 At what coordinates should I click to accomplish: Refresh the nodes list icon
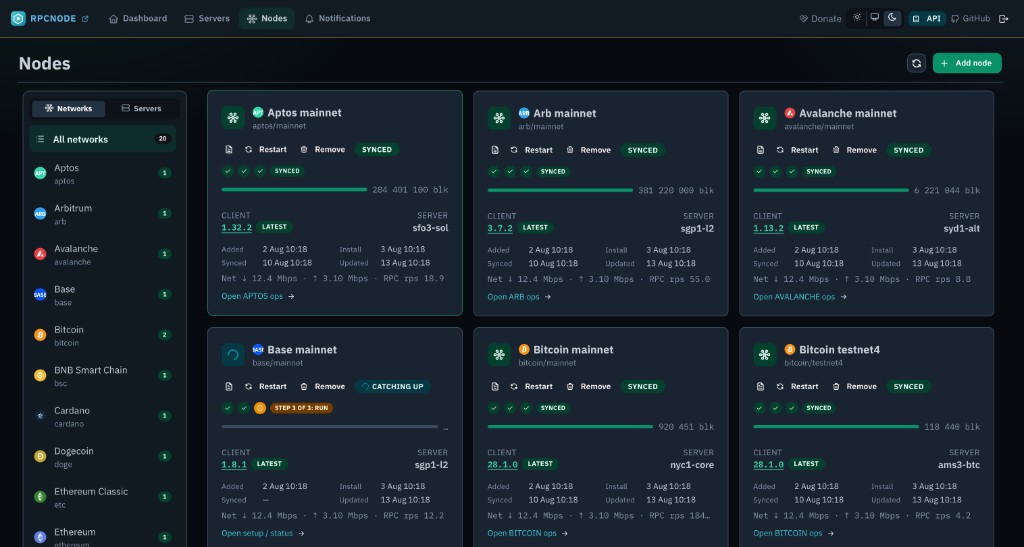click(x=916, y=63)
